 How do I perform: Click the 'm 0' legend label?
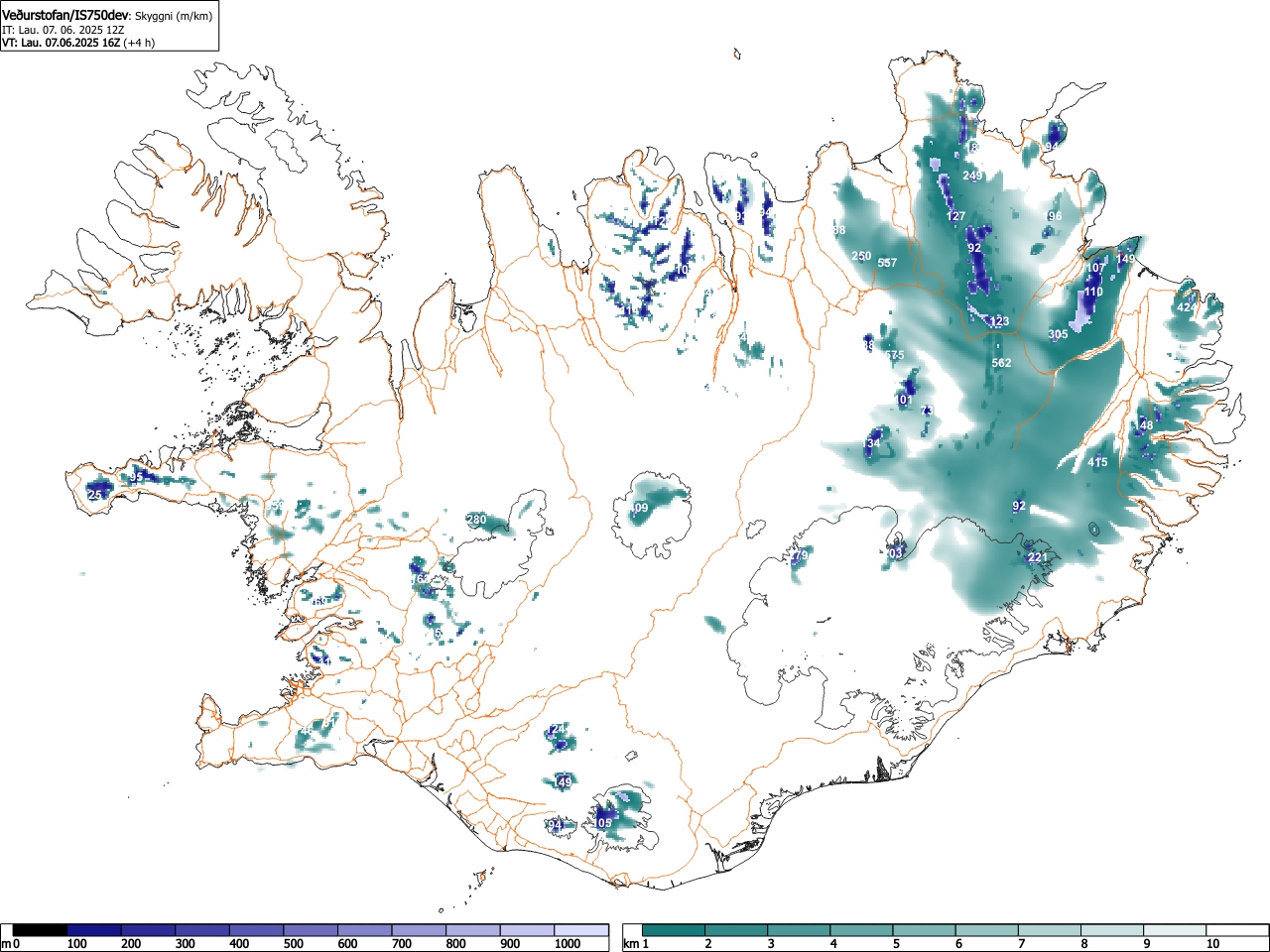click(11, 944)
